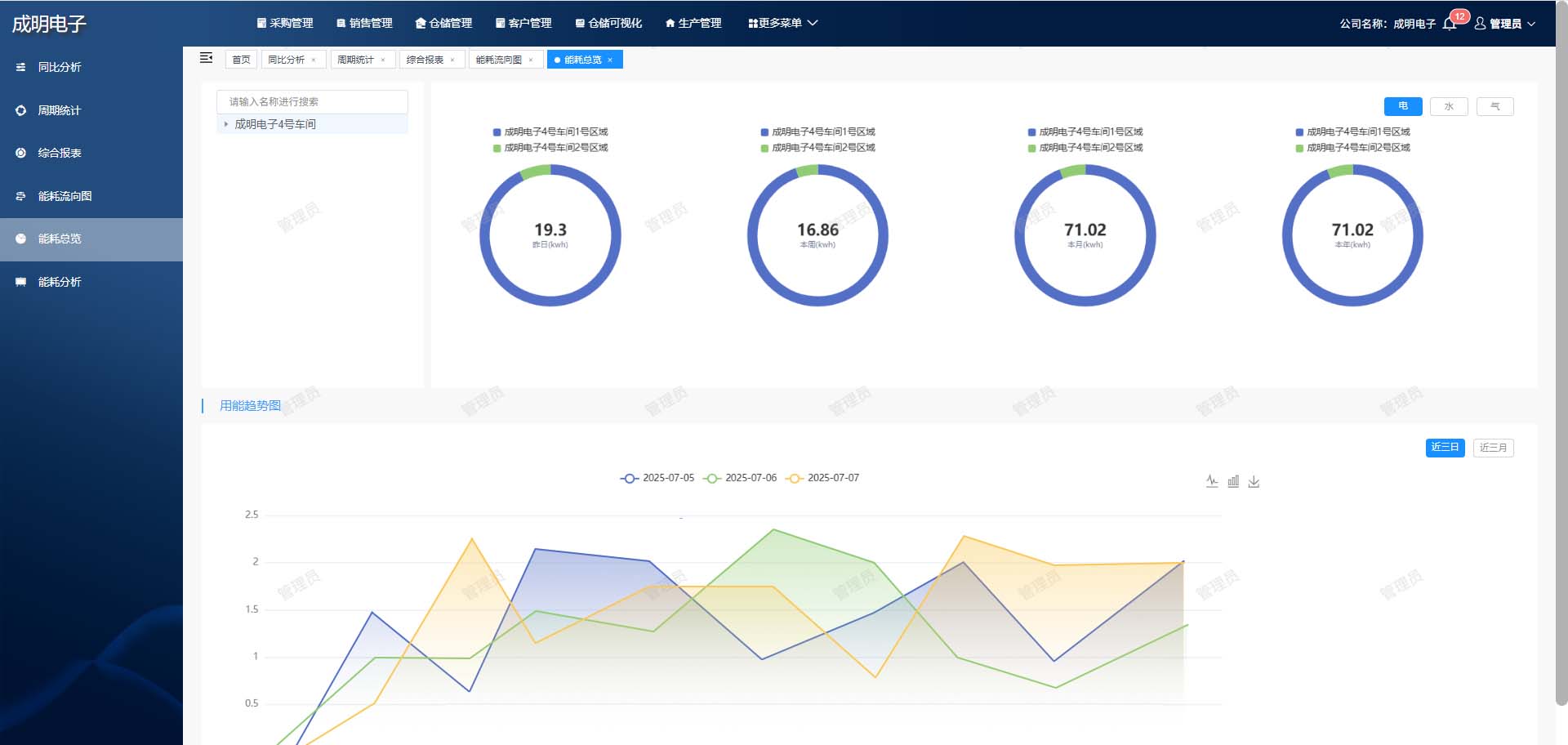Collapse the sidebar with the hamburger icon

tap(206, 58)
